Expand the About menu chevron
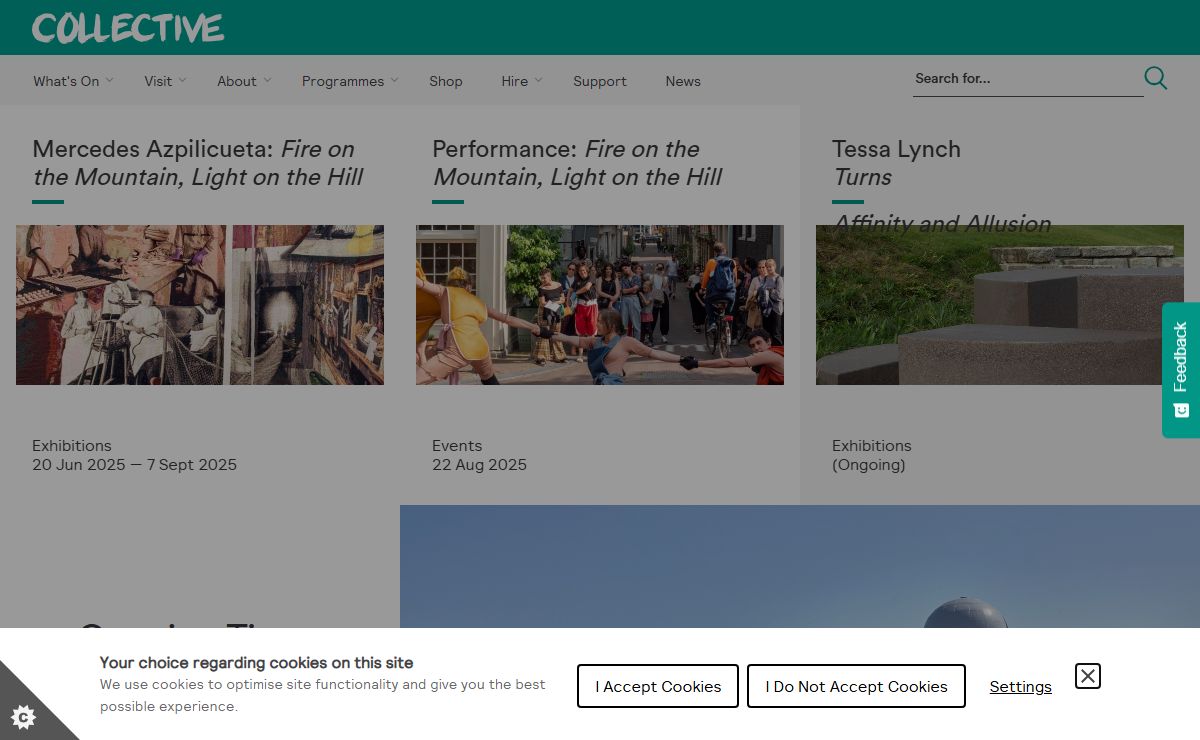1200x740 pixels. [x=268, y=80]
